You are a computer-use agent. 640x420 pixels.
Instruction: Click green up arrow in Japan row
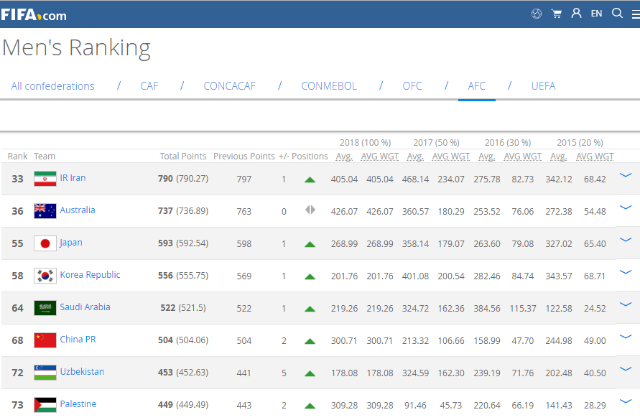[310, 244]
